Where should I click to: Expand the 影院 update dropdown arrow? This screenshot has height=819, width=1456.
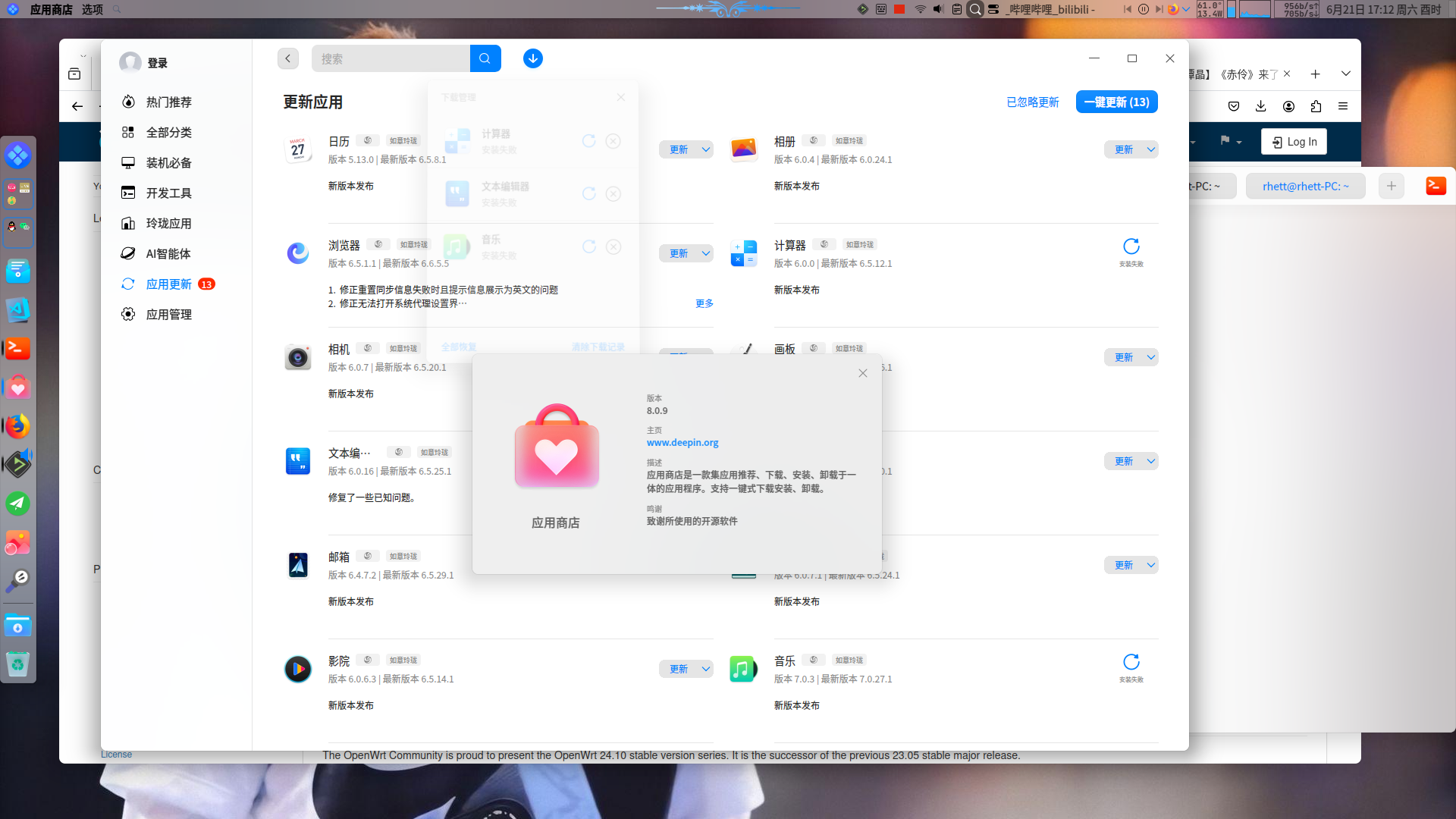(706, 669)
